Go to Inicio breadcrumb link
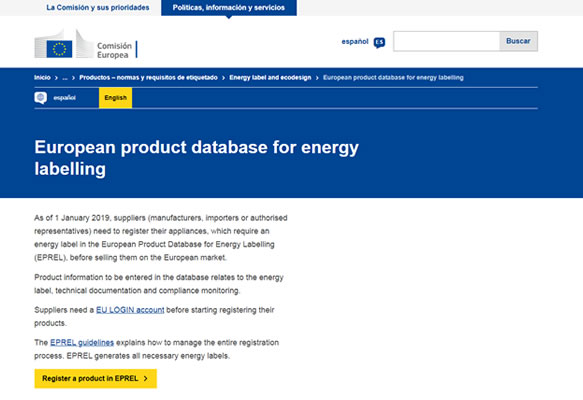Screen dimensions: 583x400 pos(42,78)
